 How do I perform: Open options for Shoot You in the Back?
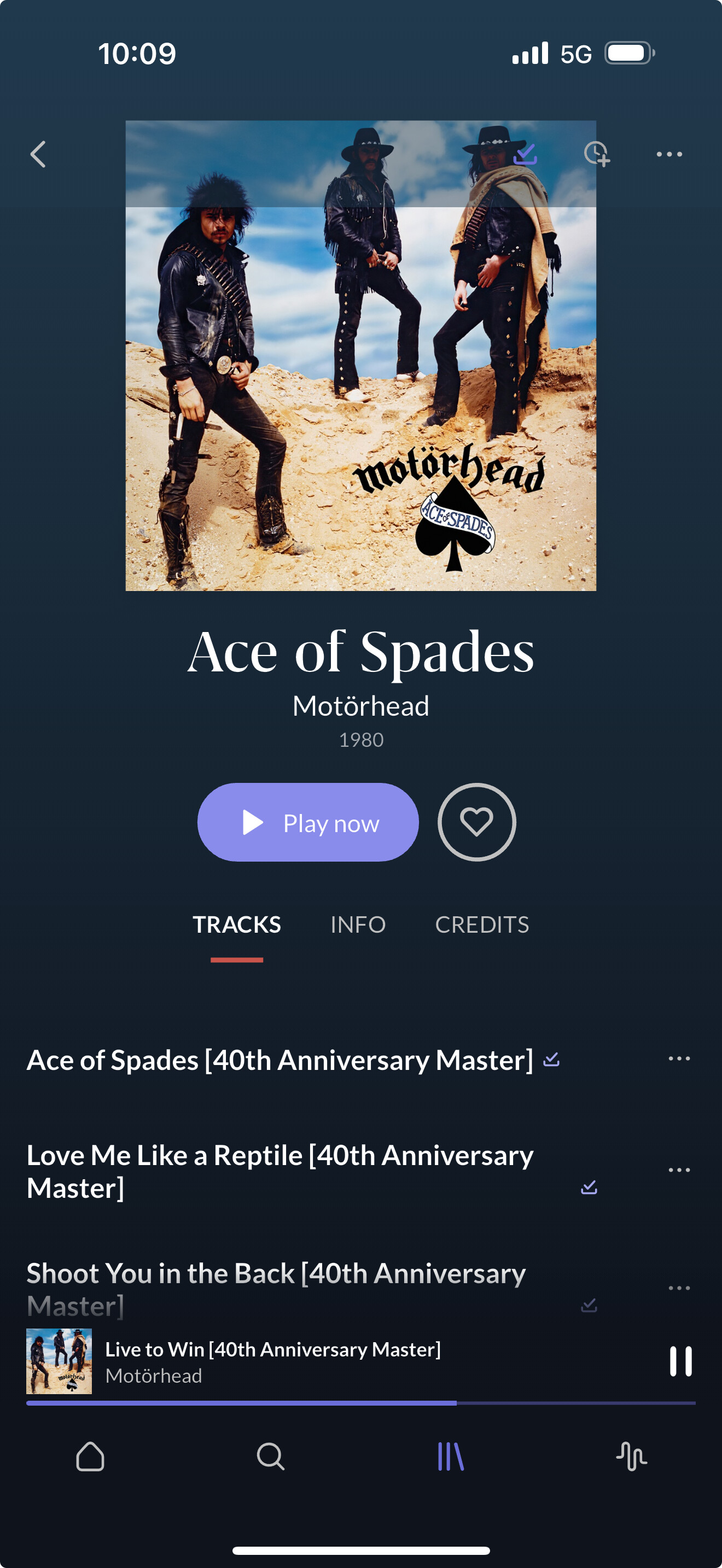click(679, 1288)
